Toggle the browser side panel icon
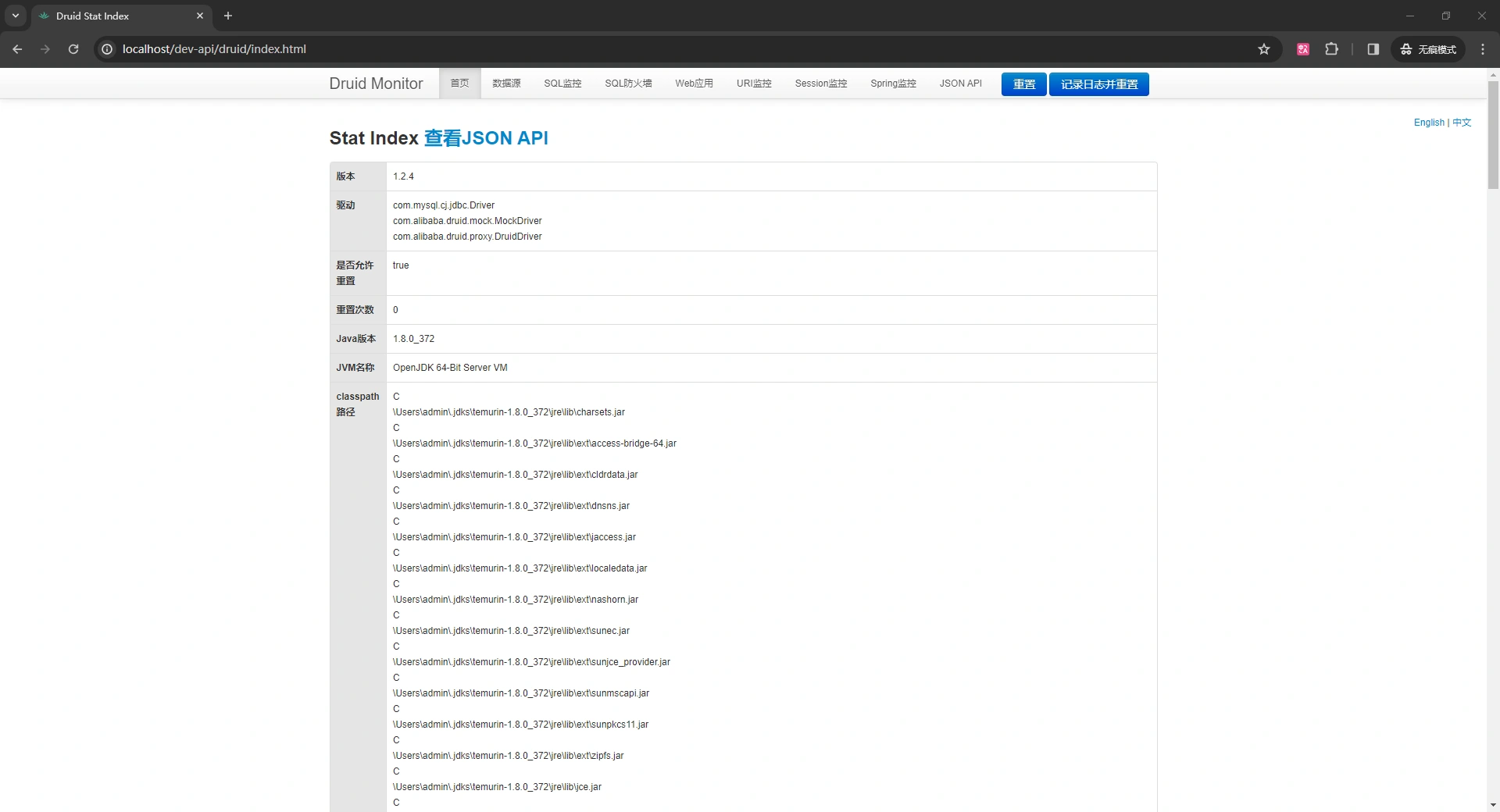 pyautogui.click(x=1373, y=49)
